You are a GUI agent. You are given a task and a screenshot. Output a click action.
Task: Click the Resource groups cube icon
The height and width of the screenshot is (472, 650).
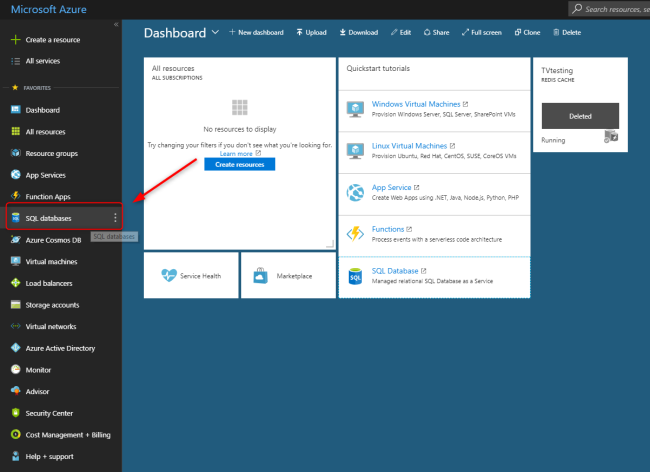tap(15, 153)
